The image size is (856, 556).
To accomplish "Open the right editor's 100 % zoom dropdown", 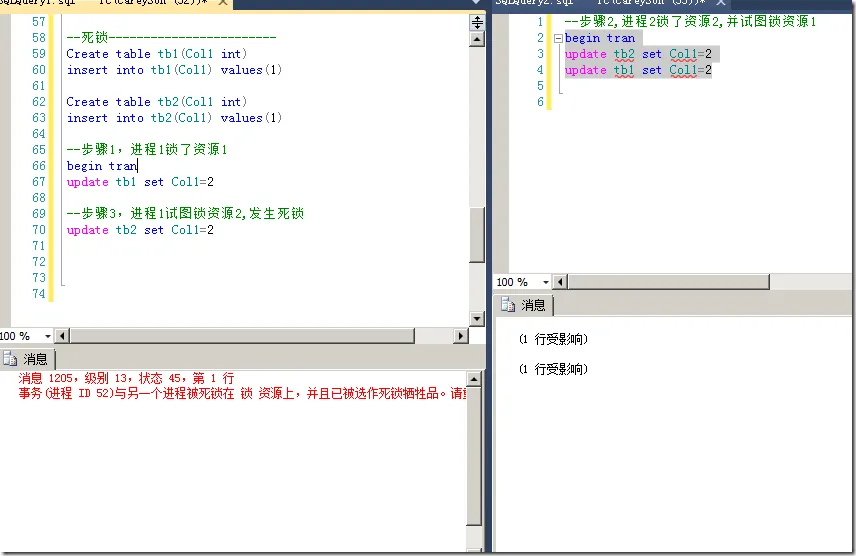I will click(544, 283).
